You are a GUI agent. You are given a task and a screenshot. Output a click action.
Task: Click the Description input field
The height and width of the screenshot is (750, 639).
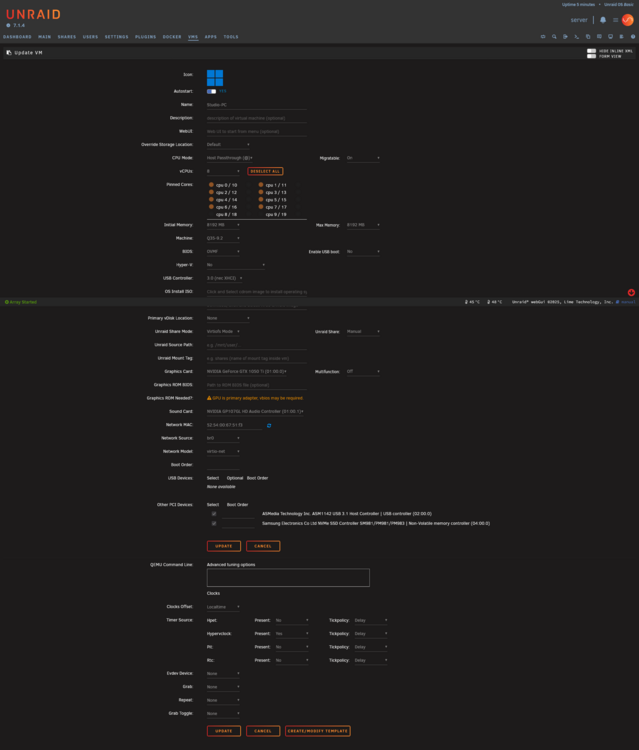coord(256,118)
